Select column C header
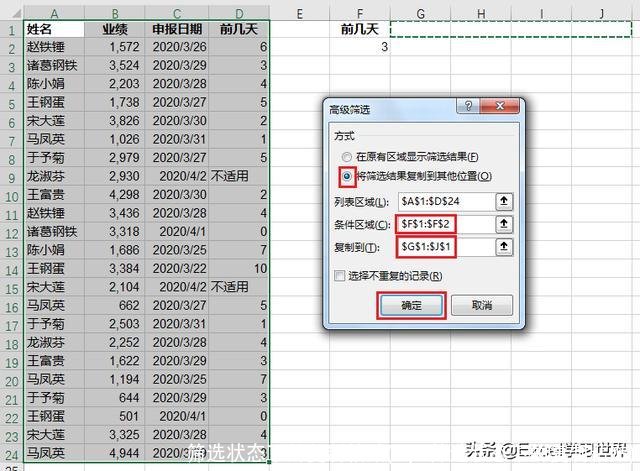The image size is (640, 471). [x=176, y=13]
